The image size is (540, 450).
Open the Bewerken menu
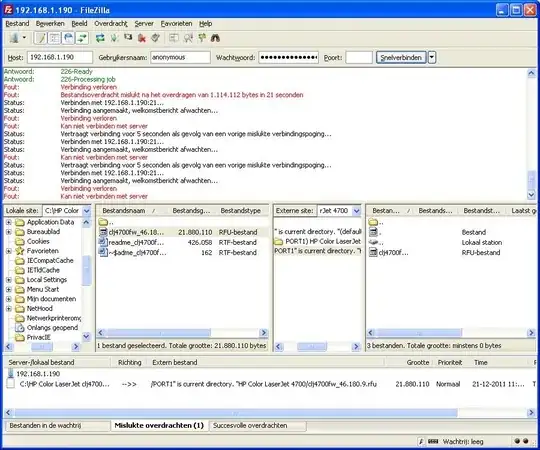coord(50,23)
